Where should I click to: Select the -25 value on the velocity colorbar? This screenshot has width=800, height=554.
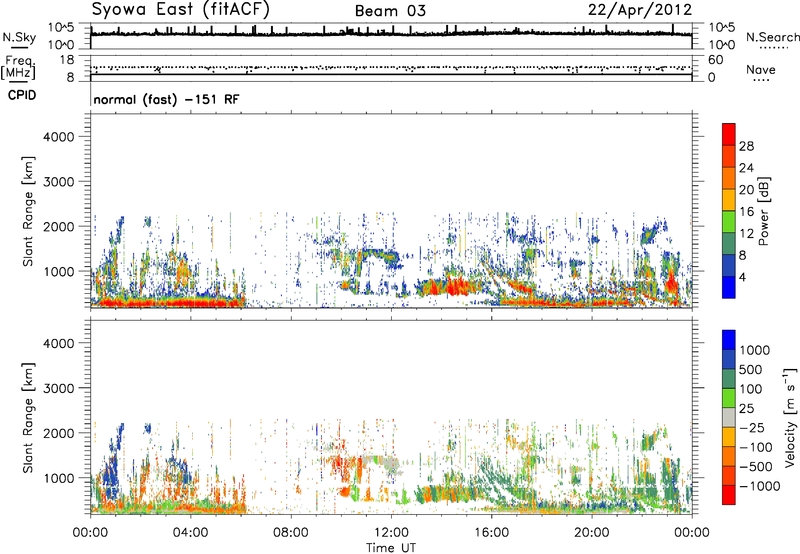(x=751, y=427)
